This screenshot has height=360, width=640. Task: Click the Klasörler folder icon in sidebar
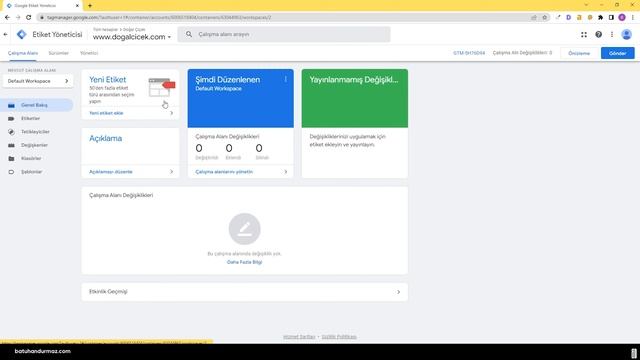(11, 158)
